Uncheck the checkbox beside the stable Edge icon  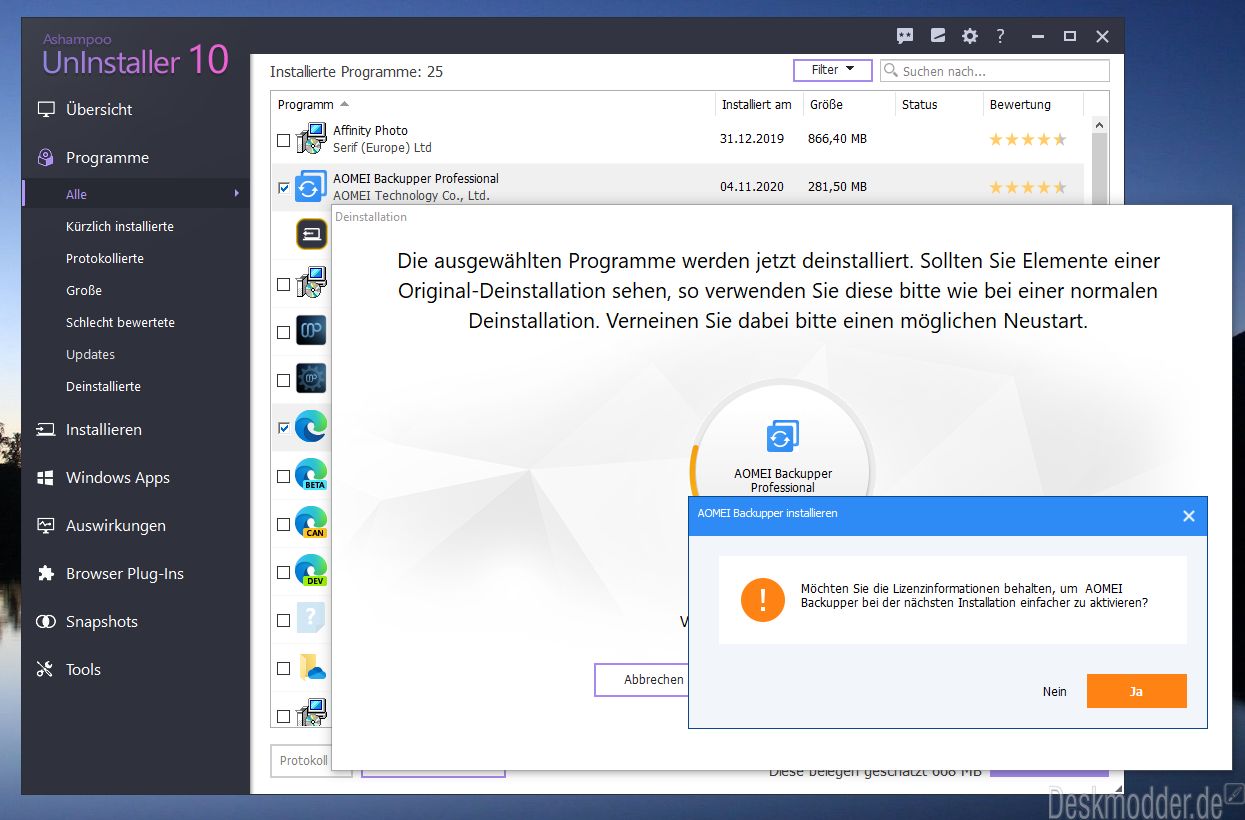[x=283, y=428]
